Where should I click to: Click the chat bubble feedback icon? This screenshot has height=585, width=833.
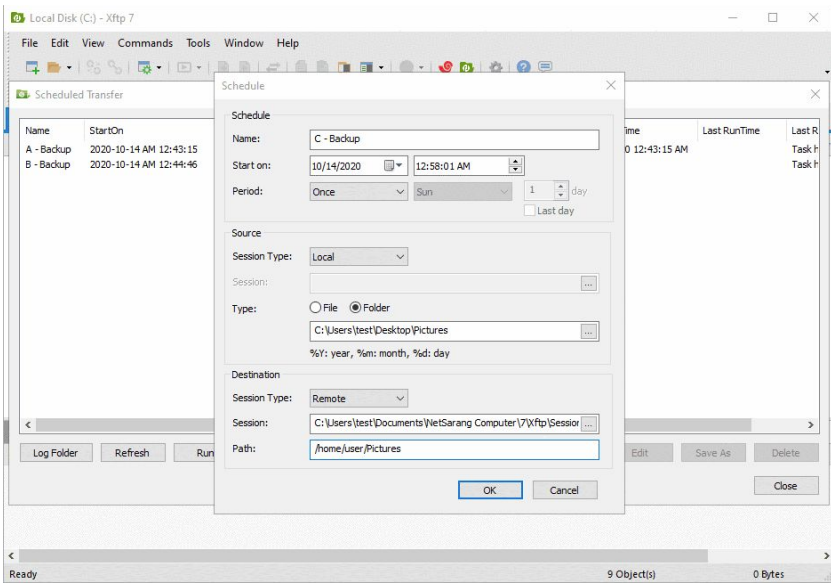point(545,66)
